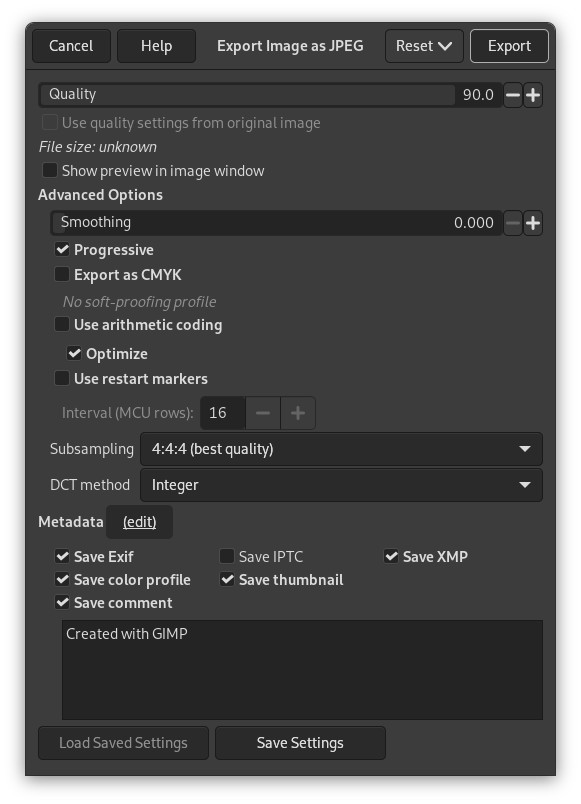Screen dimensions: 581x804
Task: Enable Use restart markers
Action: [x=61, y=378]
